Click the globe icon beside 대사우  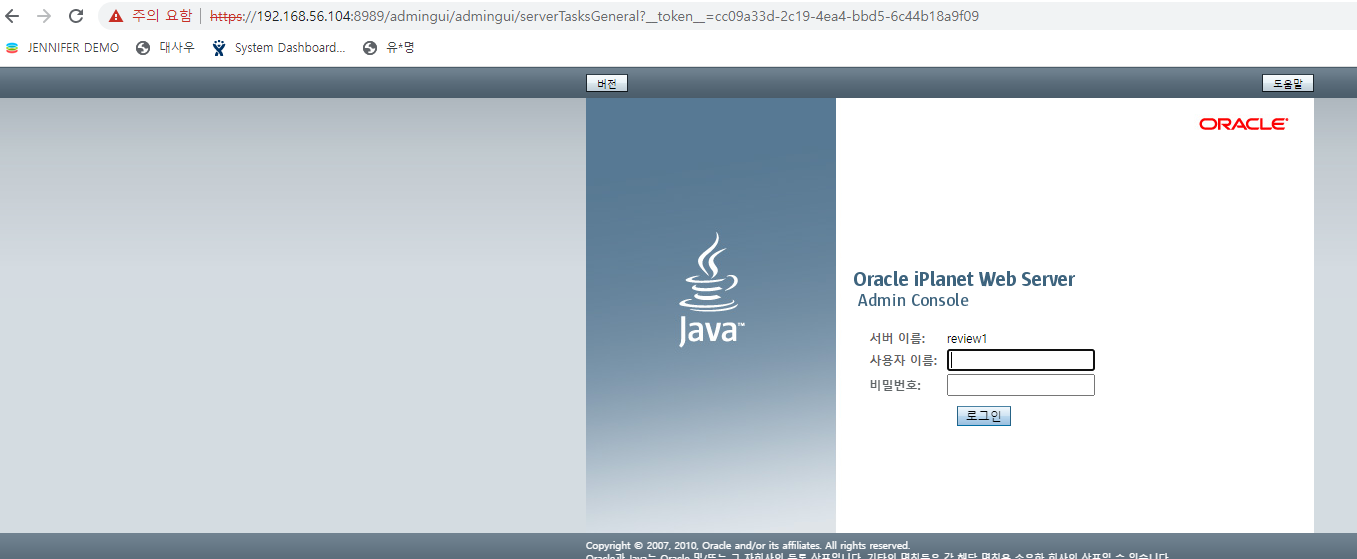(143, 48)
